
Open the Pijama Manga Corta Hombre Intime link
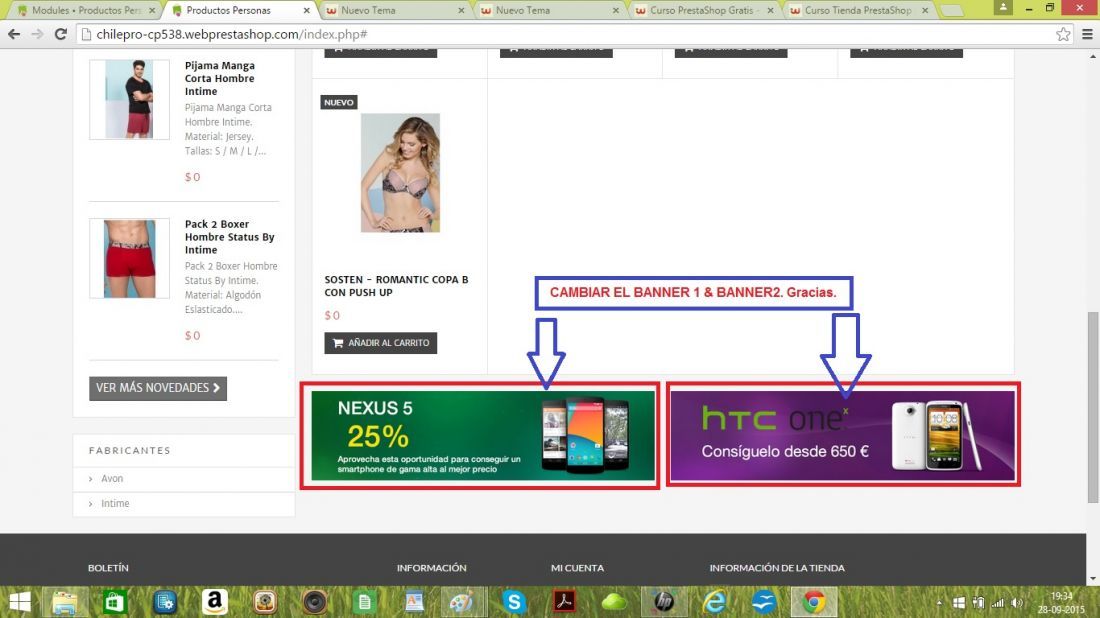click(220, 79)
